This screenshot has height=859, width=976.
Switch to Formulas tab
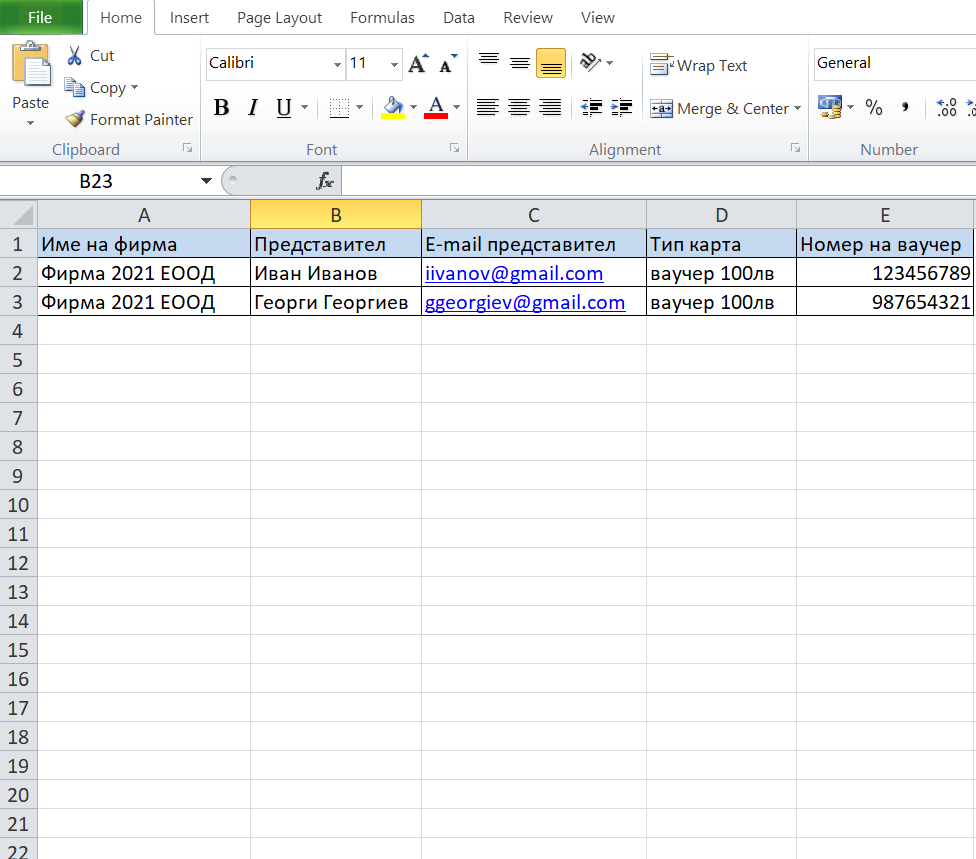382,18
